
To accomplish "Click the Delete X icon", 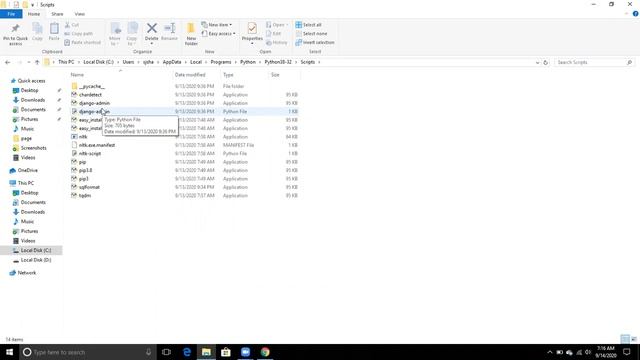I will (x=151, y=28).
